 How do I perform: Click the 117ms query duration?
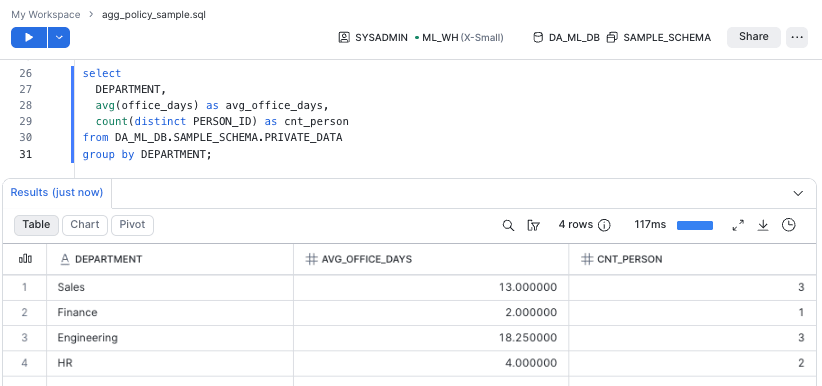[650, 224]
